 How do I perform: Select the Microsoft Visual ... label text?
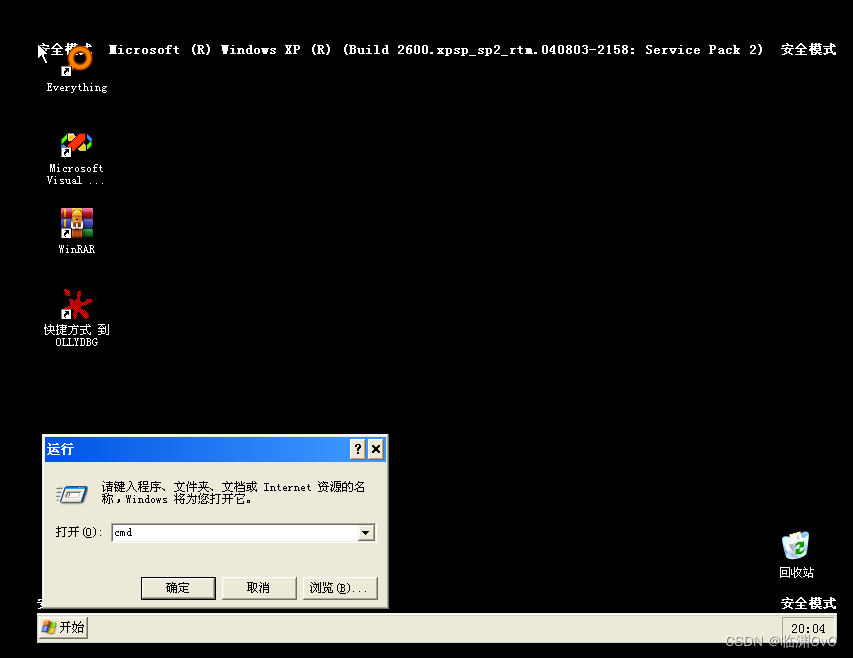[x=76, y=175]
